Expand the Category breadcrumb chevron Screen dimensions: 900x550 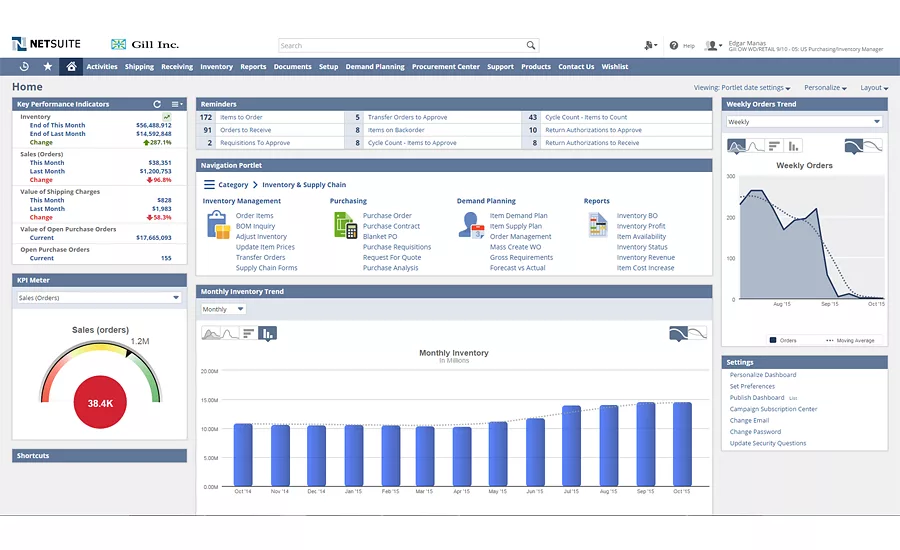[255, 184]
